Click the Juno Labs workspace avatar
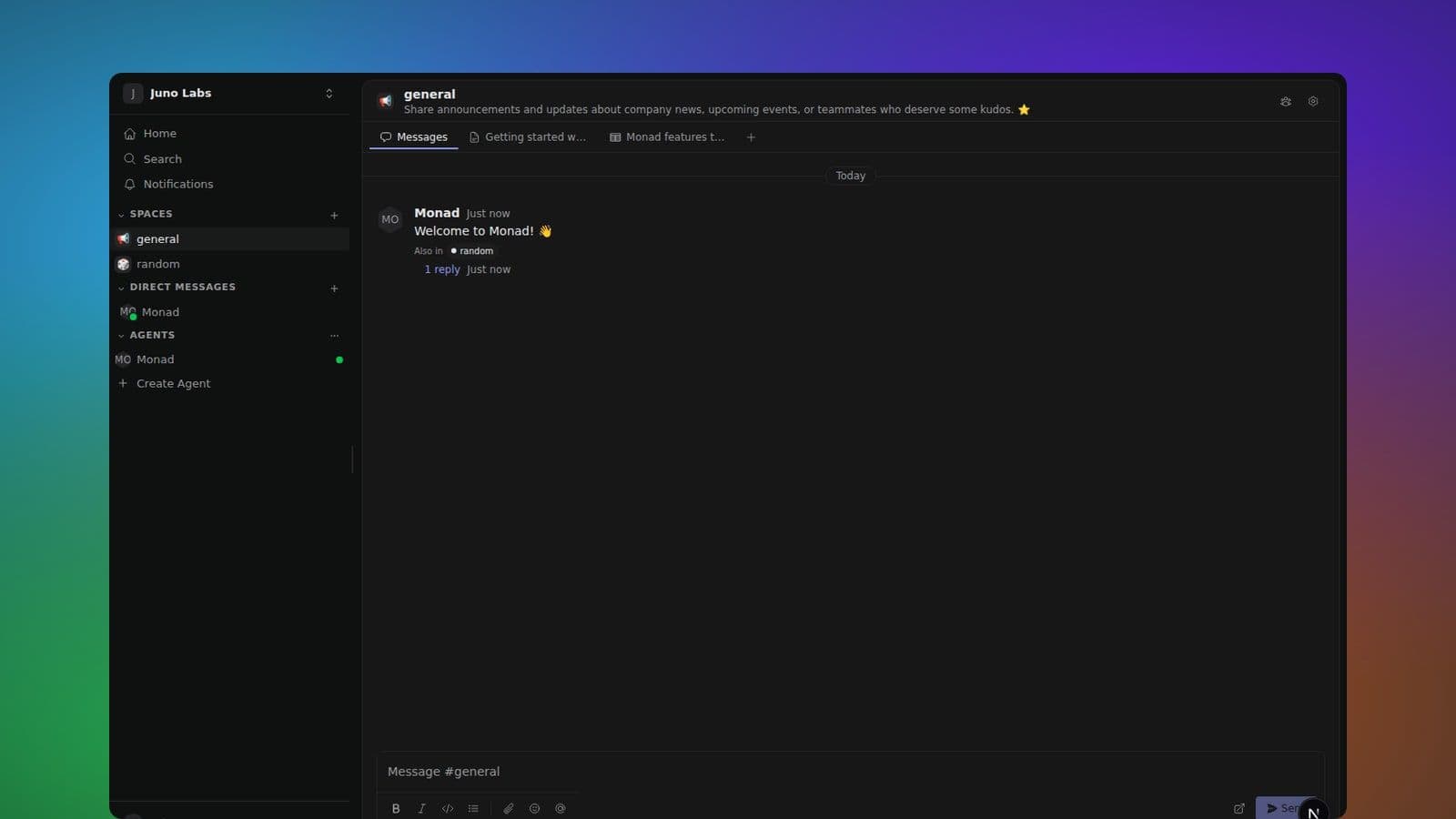This screenshot has height=819, width=1456. pyautogui.click(x=133, y=94)
